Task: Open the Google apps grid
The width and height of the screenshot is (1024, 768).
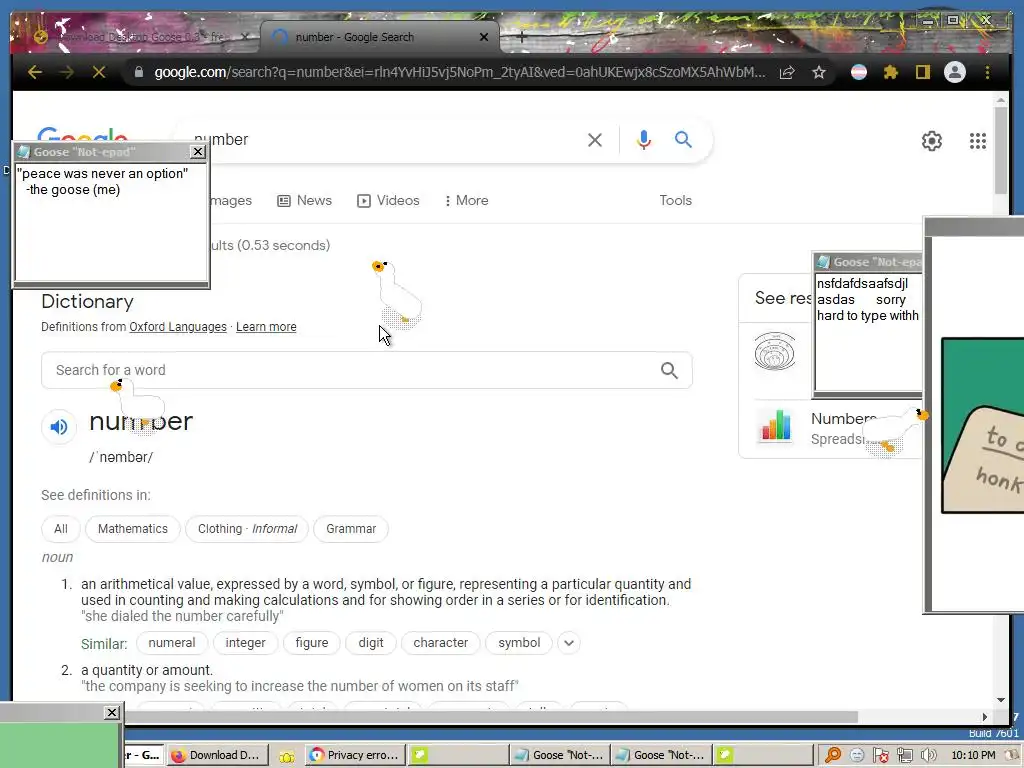Action: click(x=978, y=140)
